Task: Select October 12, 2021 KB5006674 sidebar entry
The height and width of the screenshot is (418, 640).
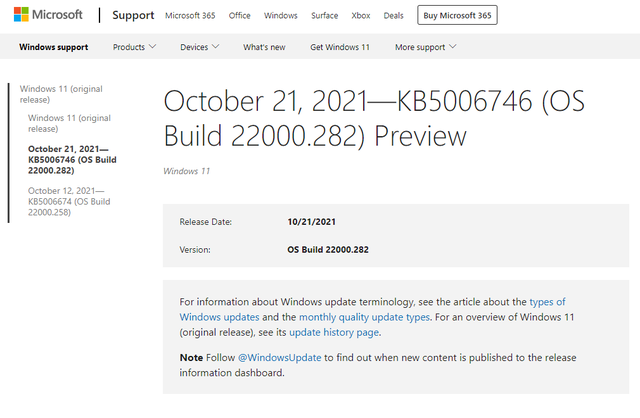Action: 66,200
